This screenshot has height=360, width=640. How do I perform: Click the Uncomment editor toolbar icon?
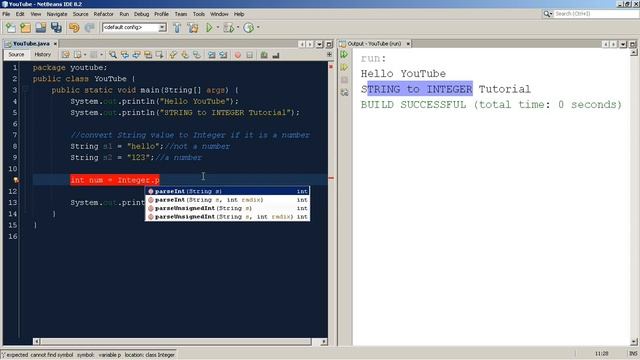point(276,55)
